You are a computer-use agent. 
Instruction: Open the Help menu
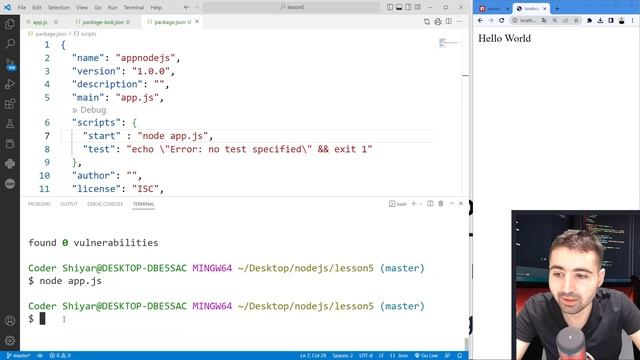pos(156,7)
